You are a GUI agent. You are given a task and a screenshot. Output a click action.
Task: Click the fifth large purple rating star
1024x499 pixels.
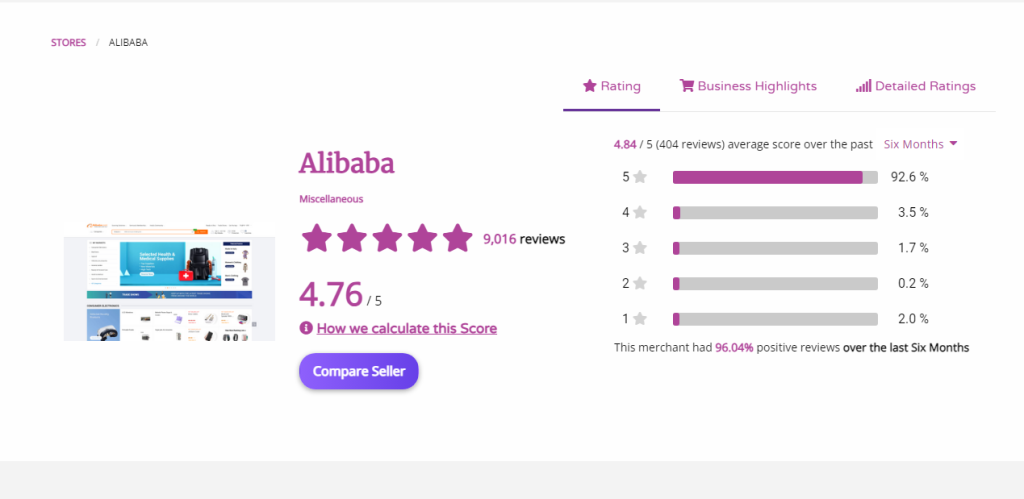click(457, 238)
